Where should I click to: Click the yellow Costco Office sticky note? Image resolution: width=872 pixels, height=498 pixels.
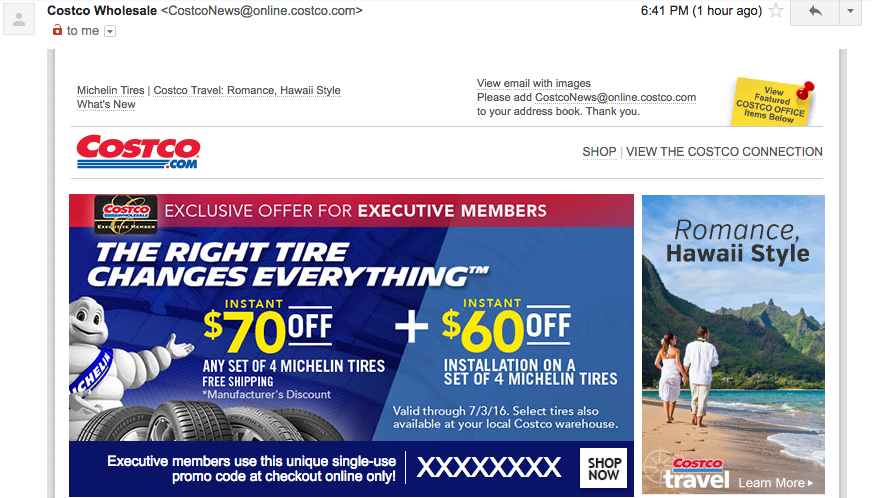772,102
